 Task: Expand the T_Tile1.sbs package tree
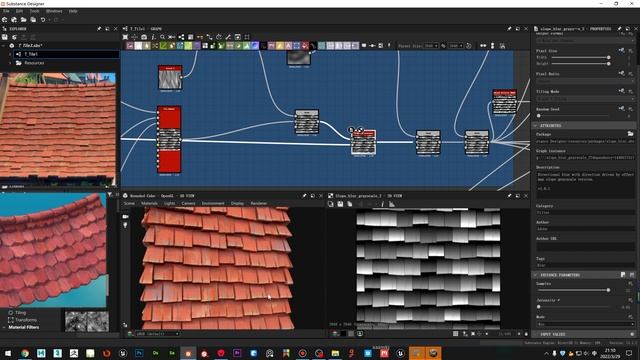click(4, 45)
